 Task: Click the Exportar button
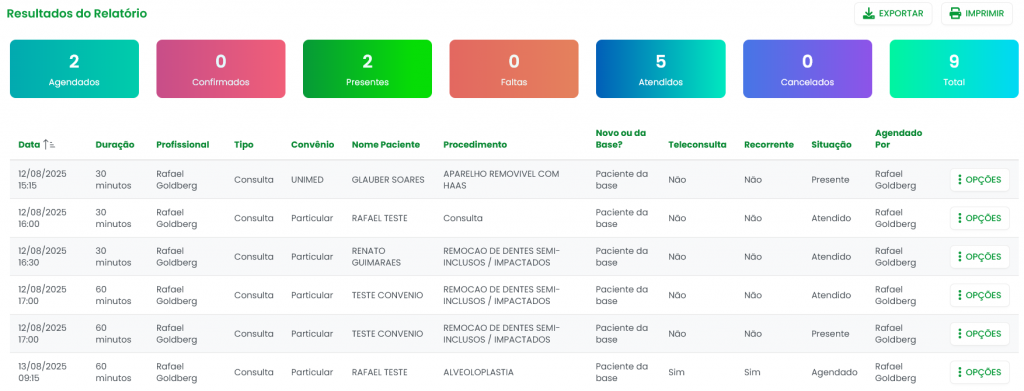[893, 14]
